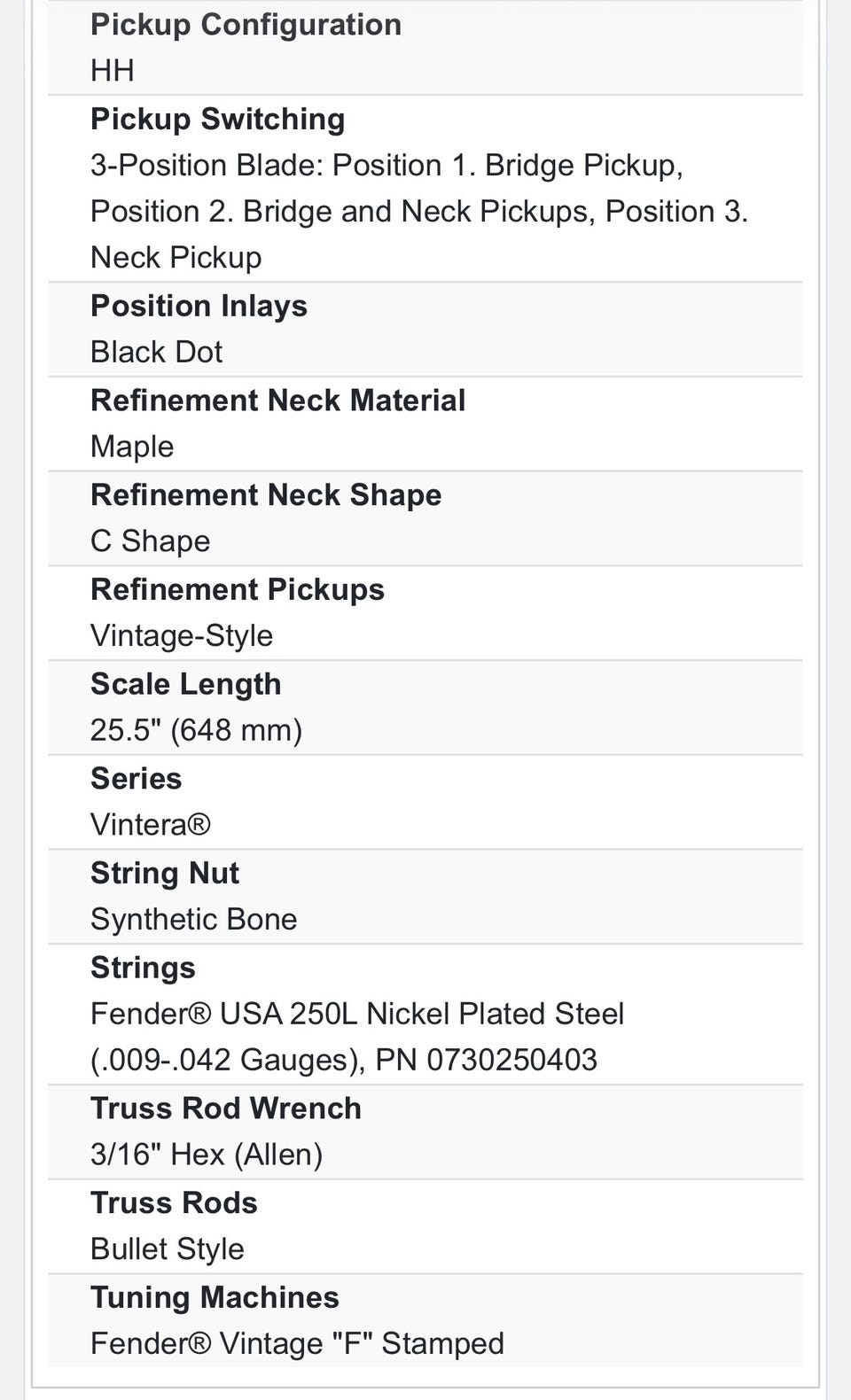Viewport: 851px width, 1400px height.
Task: Click the Refinement Pickups label
Action: [238, 589]
